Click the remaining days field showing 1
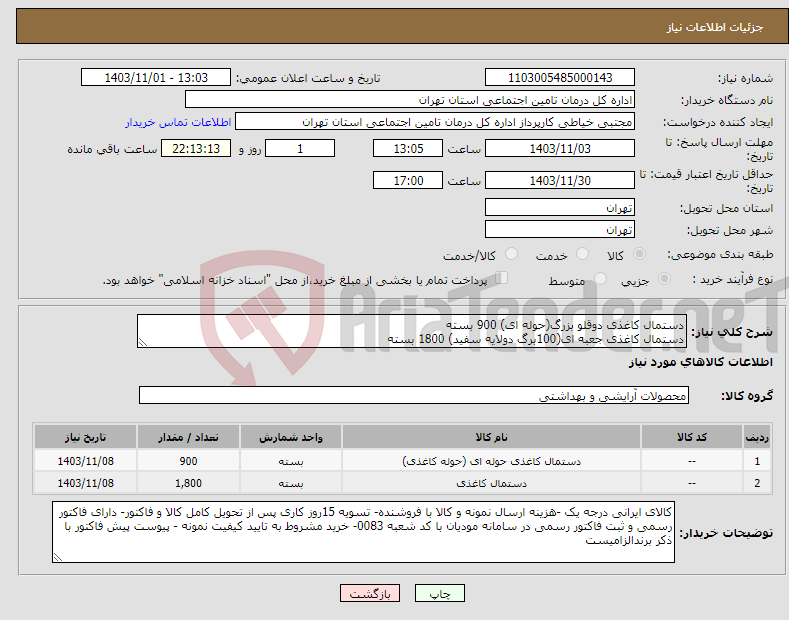 (300, 148)
